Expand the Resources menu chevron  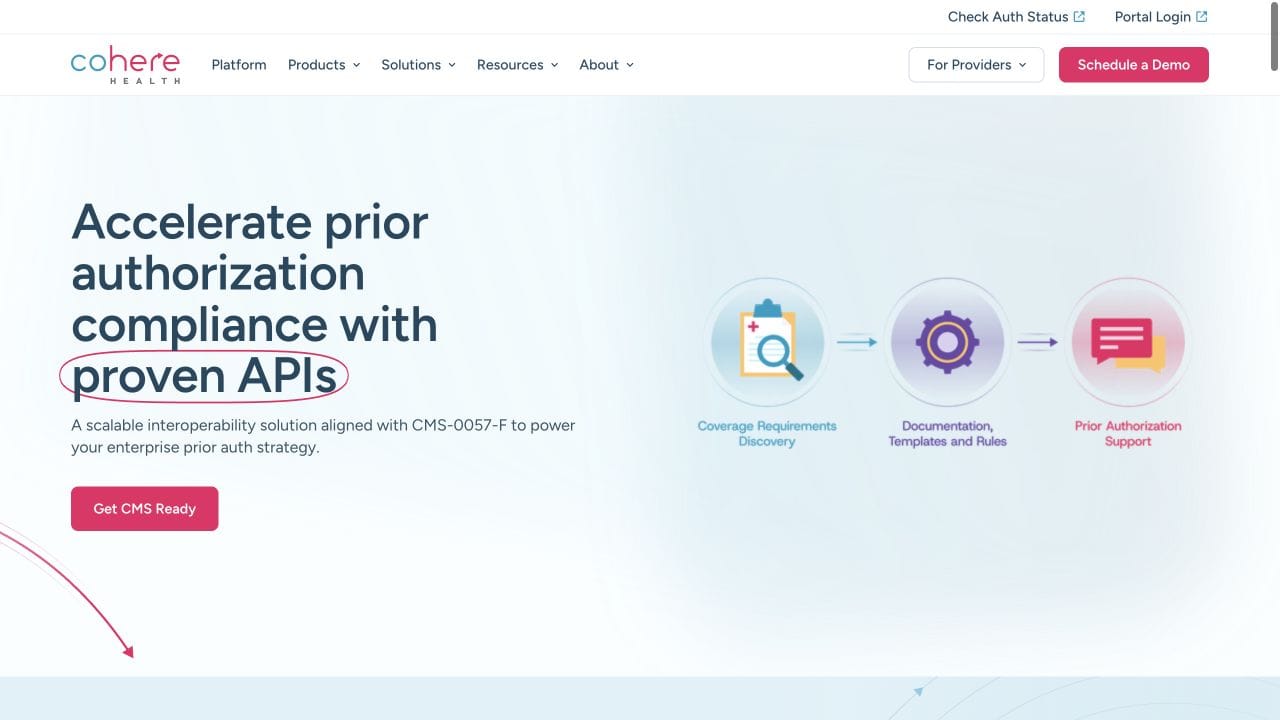pos(554,65)
